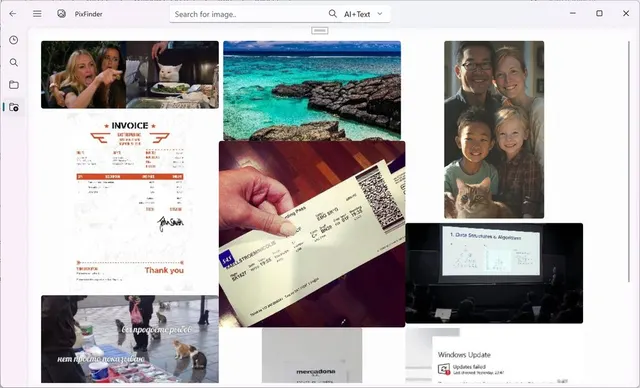The width and height of the screenshot is (640, 388).
Task: Click the magnifier icon in search box
Action: pos(333,14)
